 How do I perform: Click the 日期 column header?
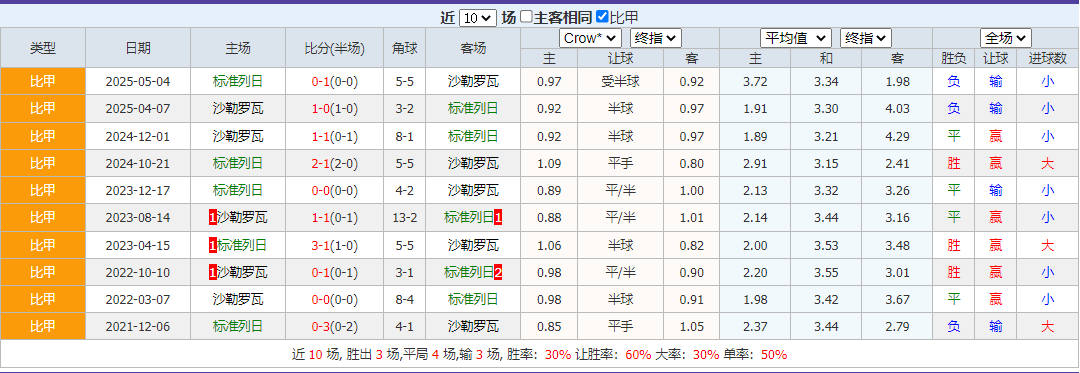tap(138, 47)
